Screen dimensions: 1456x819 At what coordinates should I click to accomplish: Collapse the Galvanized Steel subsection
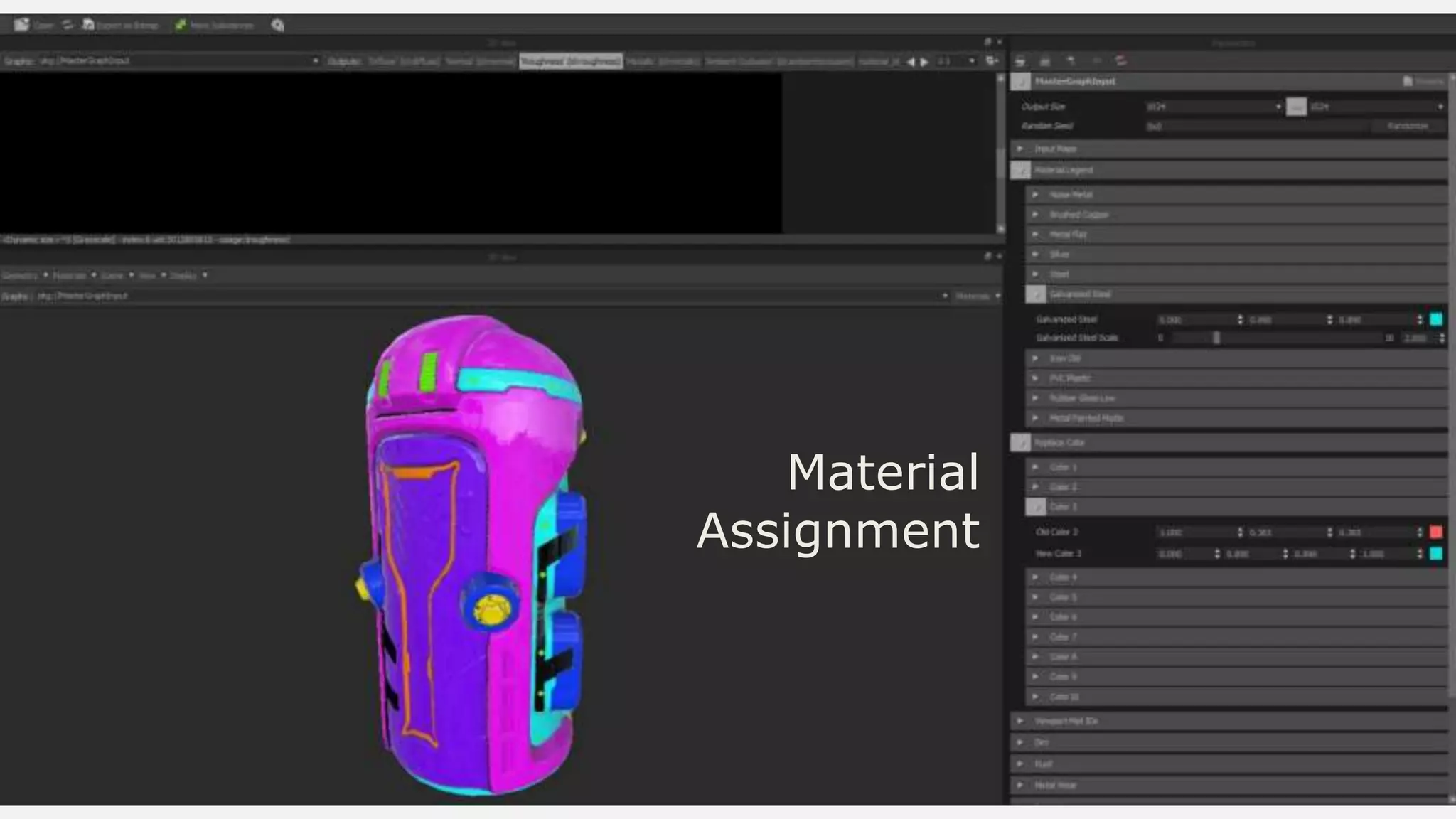[x=1036, y=294]
